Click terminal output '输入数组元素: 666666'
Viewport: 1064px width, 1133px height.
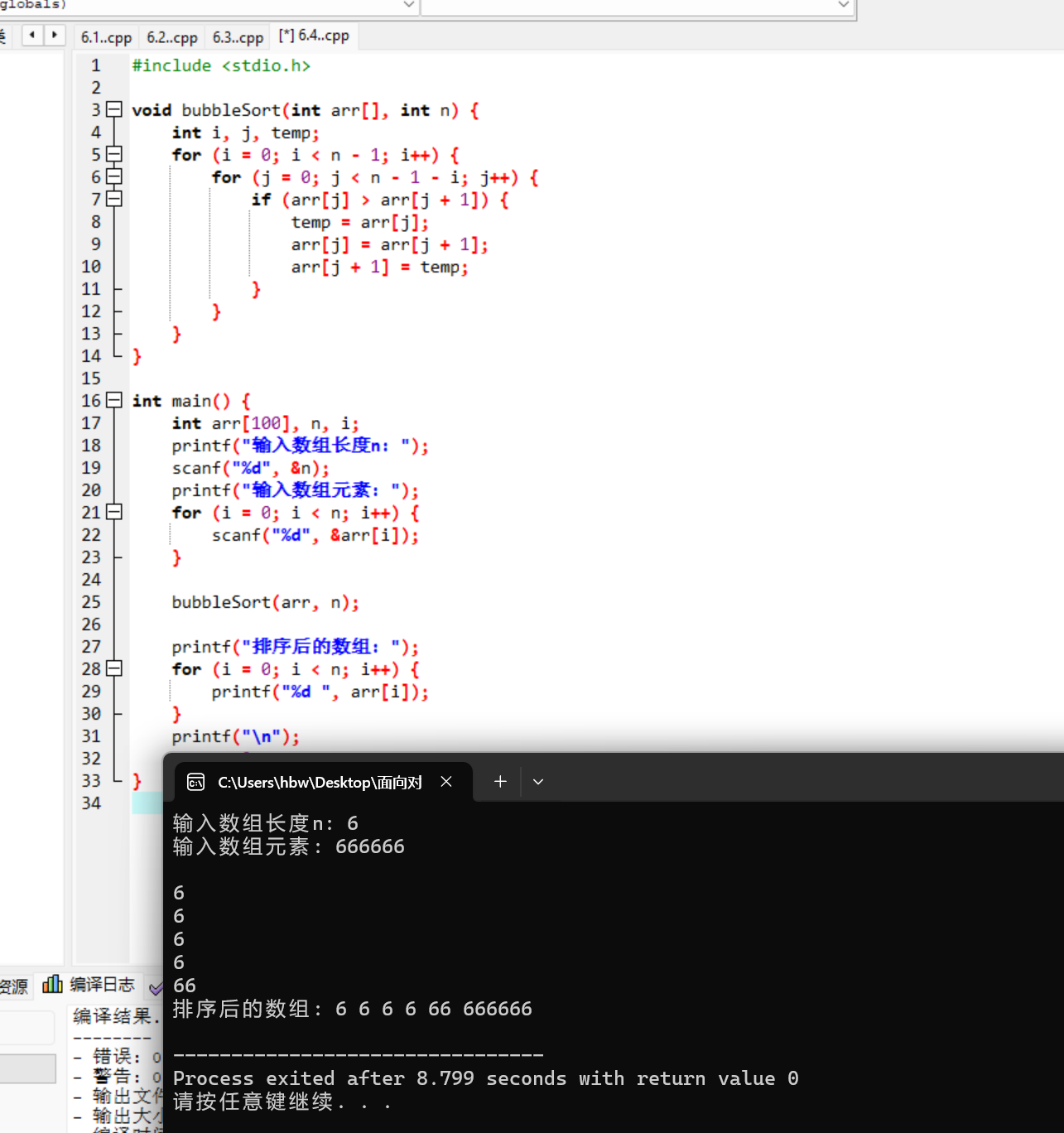click(x=289, y=846)
